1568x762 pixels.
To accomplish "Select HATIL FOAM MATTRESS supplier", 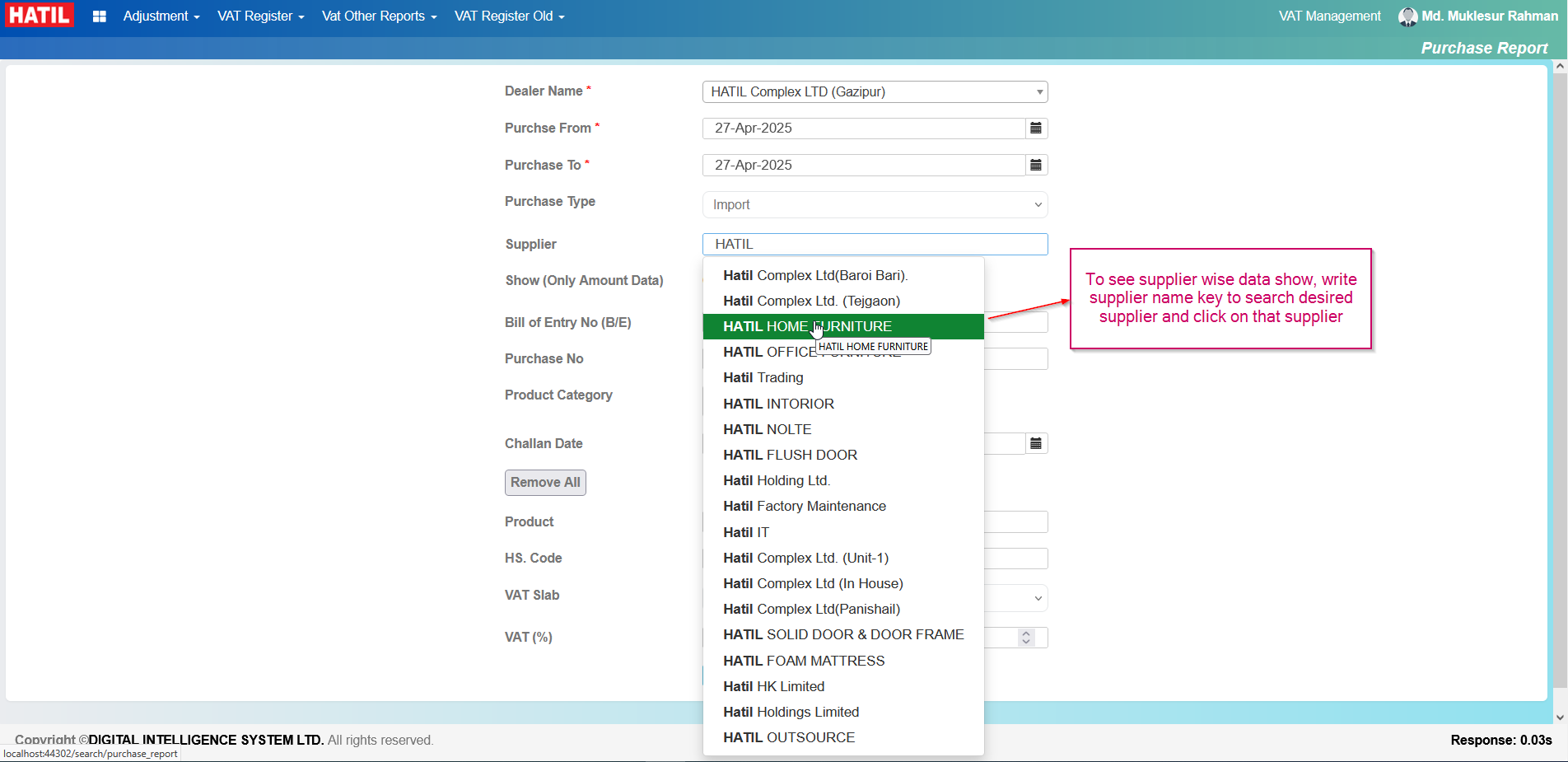I will pyautogui.click(x=843, y=661).
